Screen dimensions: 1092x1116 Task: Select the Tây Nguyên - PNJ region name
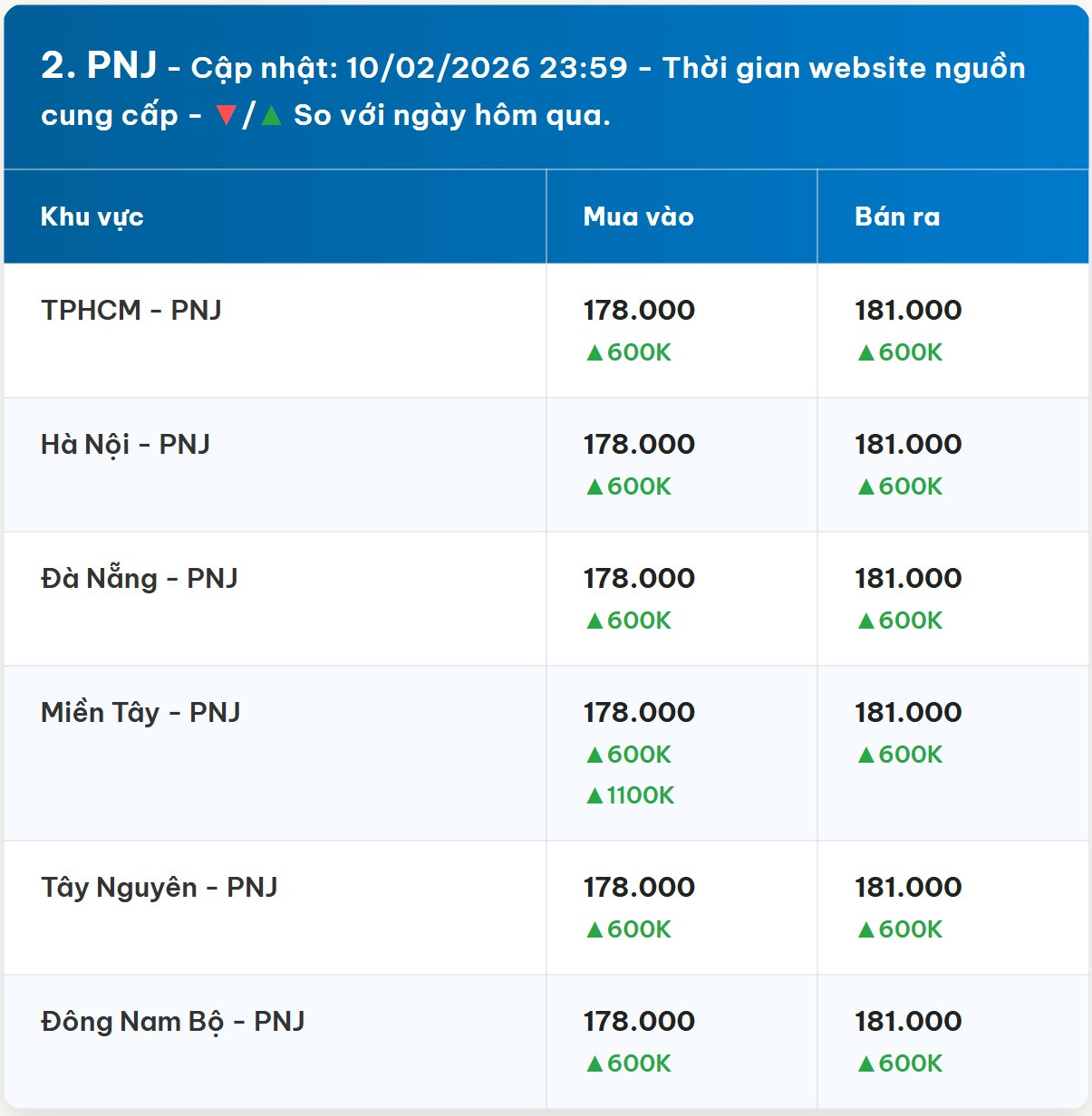[159, 887]
